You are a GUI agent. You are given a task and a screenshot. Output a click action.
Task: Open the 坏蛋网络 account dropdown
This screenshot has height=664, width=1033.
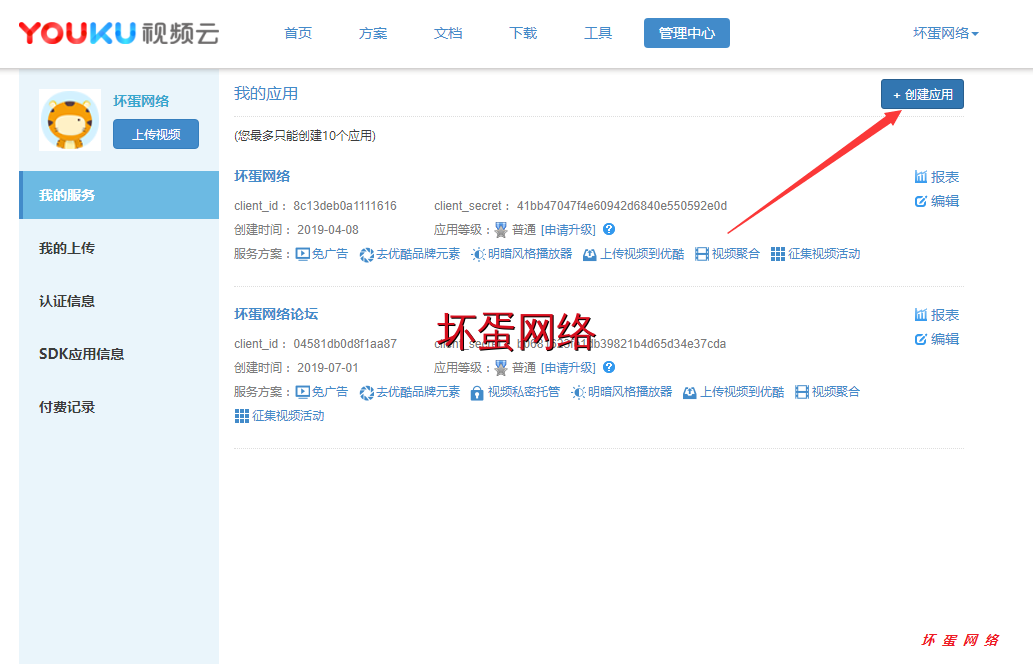[945, 33]
